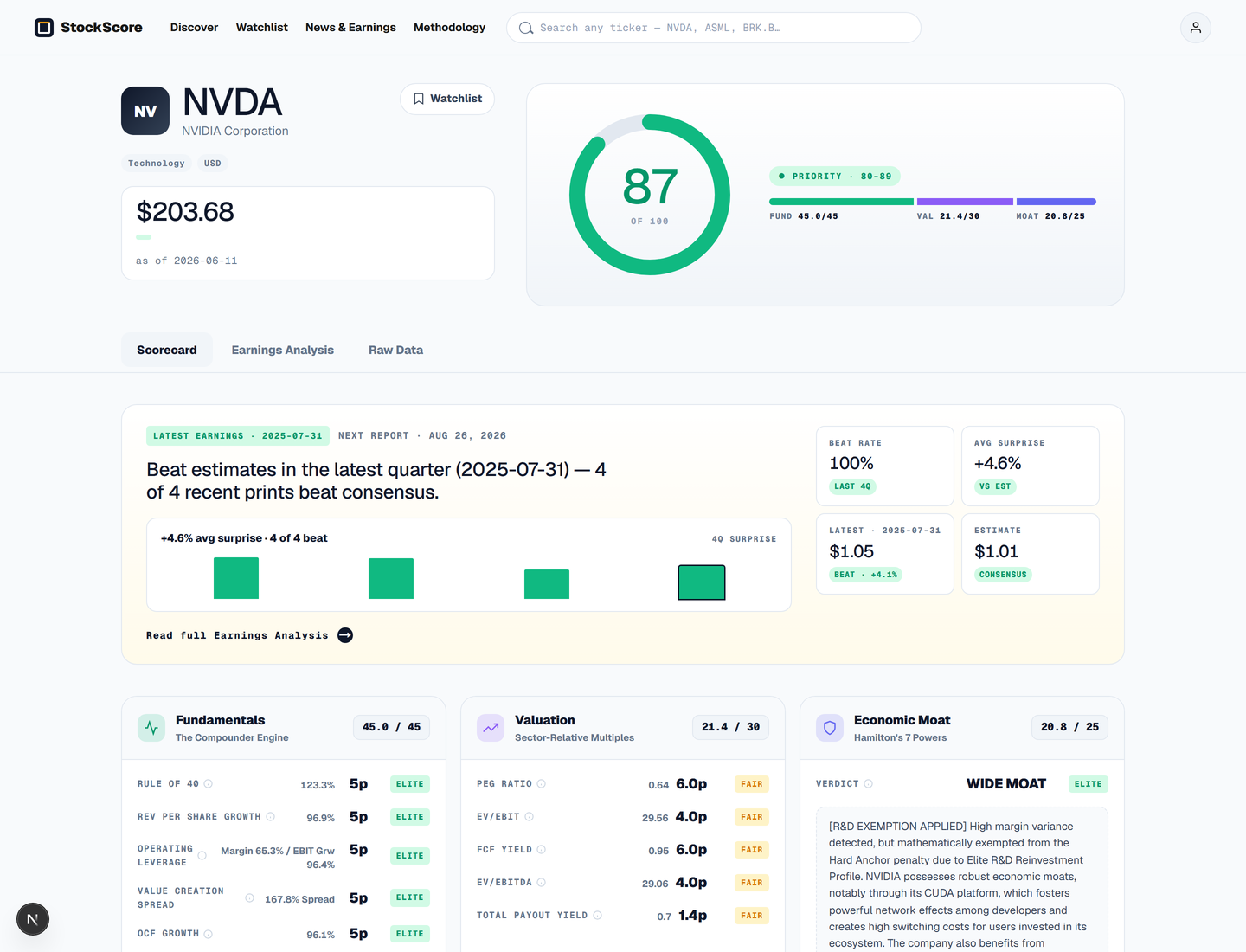Image resolution: width=1246 pixels, height=952 pixels.
Task: Click the first earnings surprise bar
Action: (x=236, y=578)
